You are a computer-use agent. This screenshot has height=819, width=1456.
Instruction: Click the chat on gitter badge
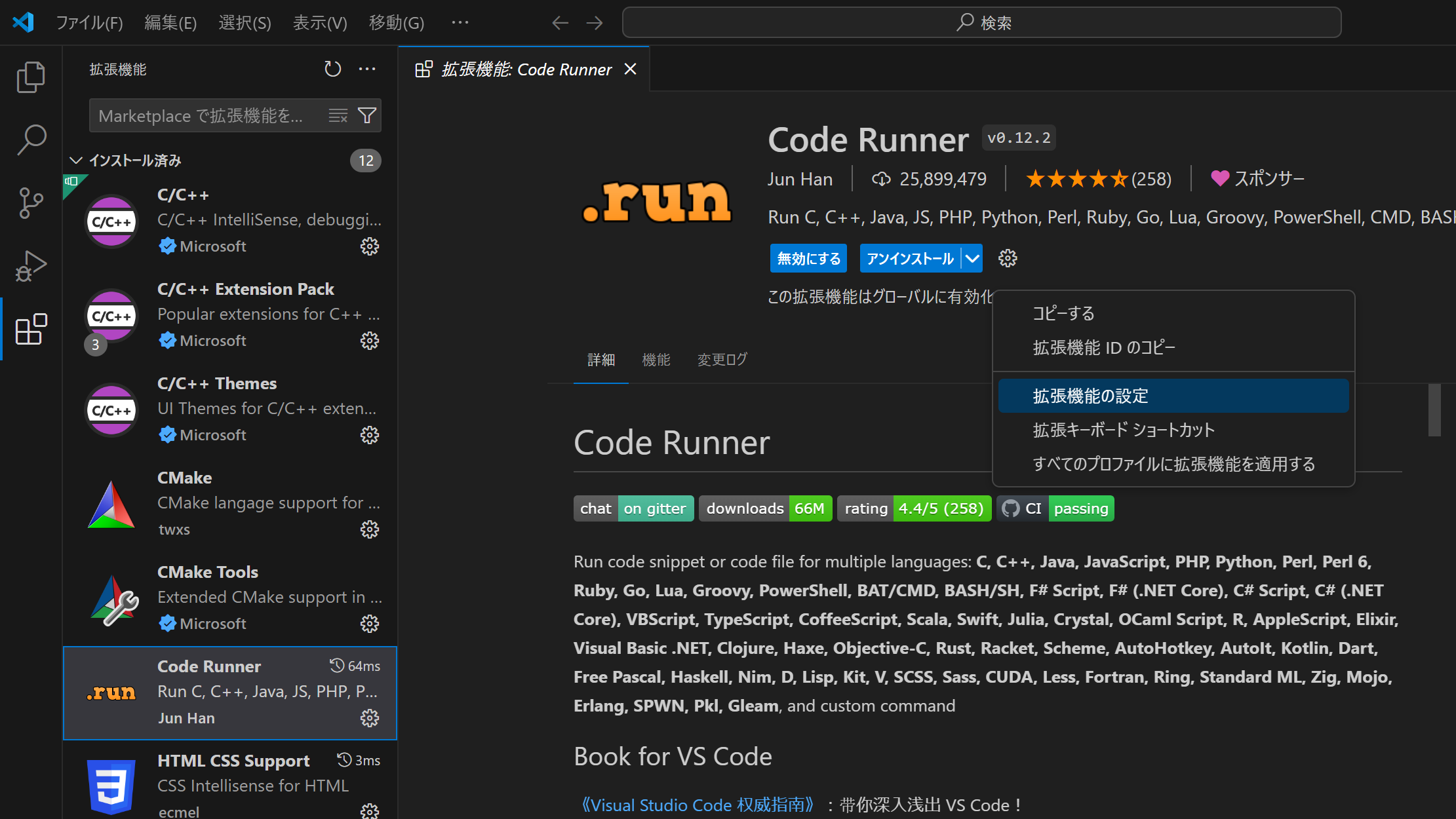pyautogui.click(x=634, y=508)
